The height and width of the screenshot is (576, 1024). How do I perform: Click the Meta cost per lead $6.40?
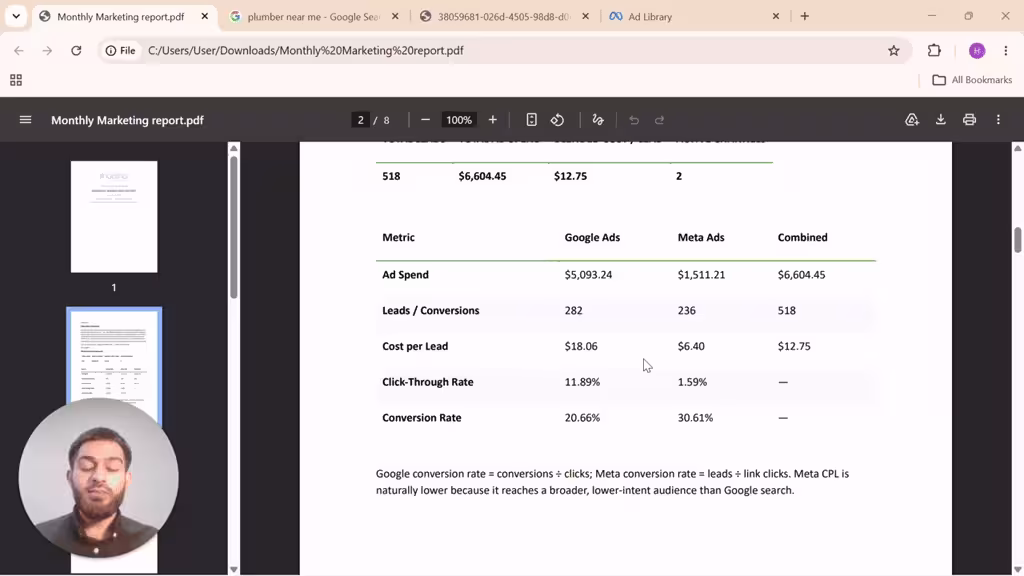tap(691, 346)
